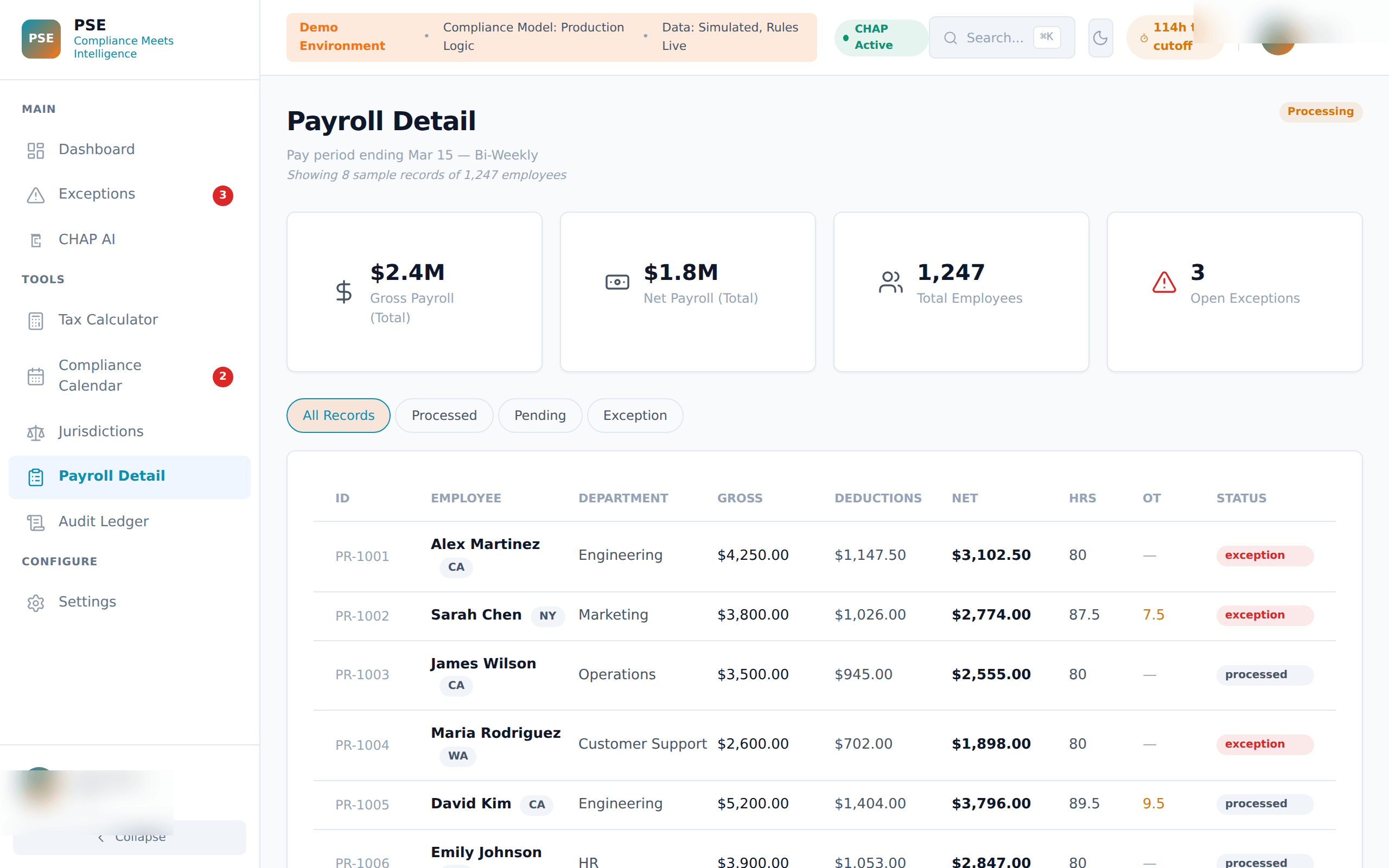This screenshot has height=868, width=1389.
Task: Toggle the Processed filter chip
Action: [444, 415]
